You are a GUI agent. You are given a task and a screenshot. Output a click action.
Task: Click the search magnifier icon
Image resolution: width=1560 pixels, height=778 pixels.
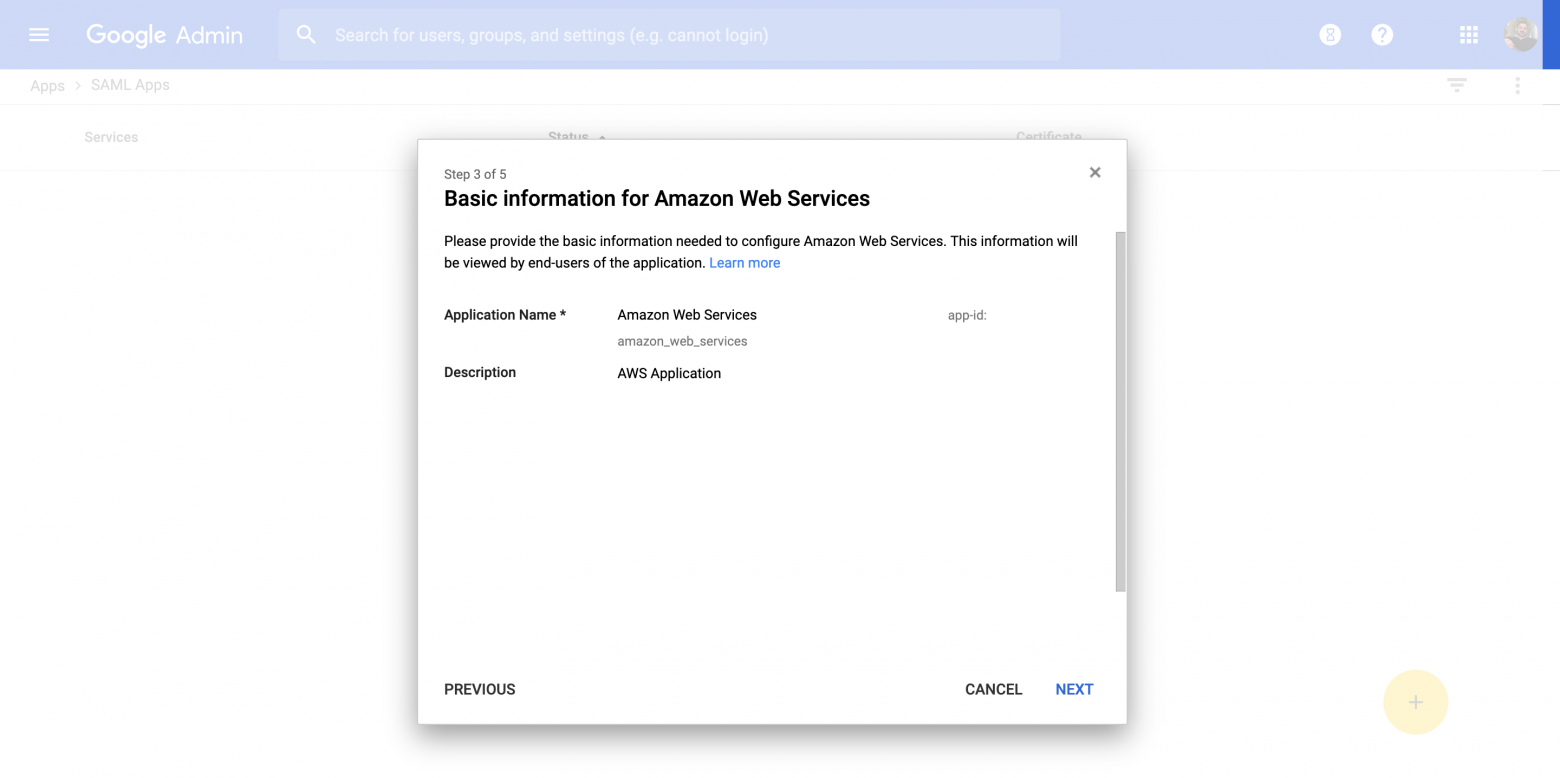306,35
